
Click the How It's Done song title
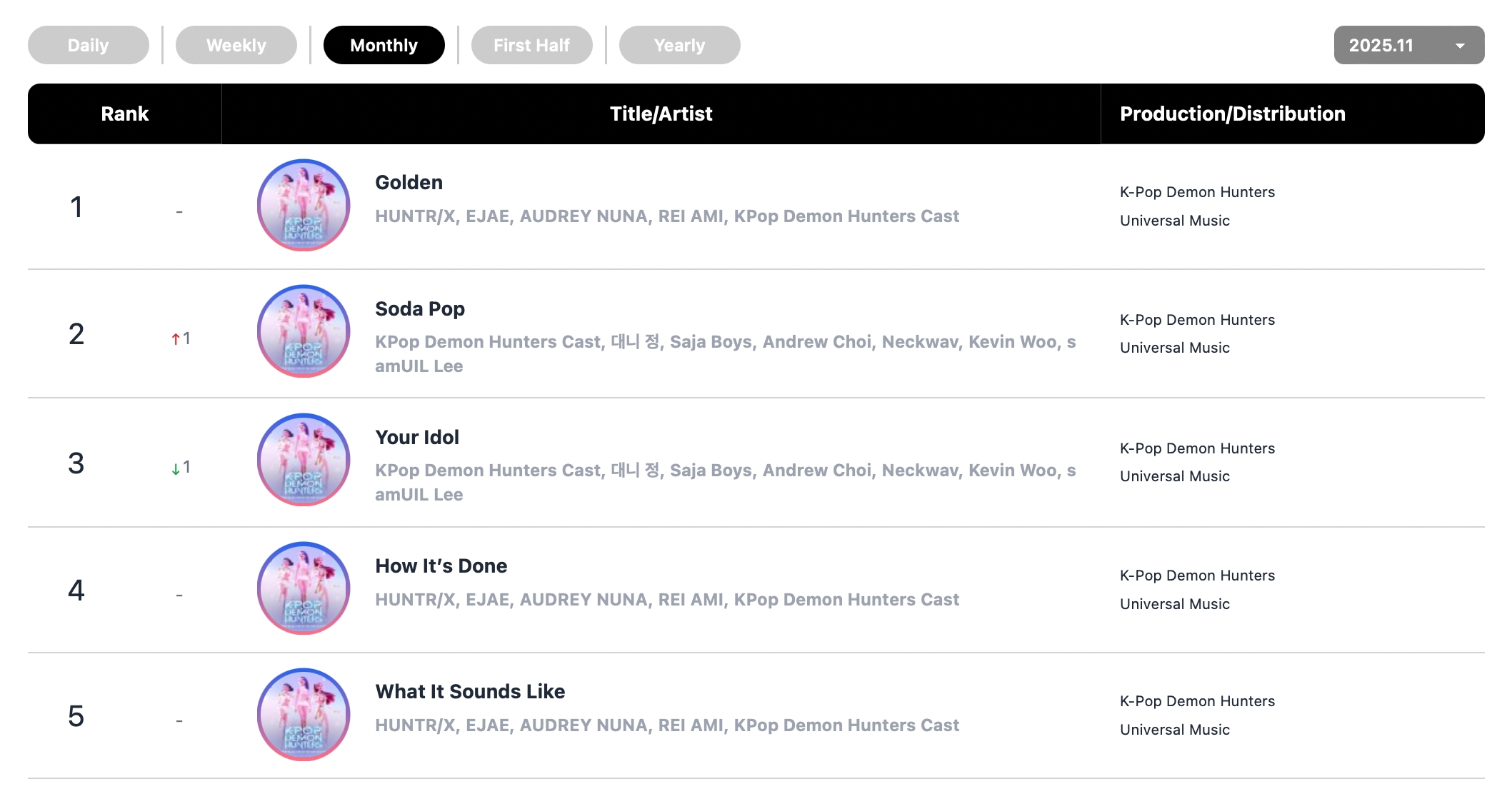(441, 566)
